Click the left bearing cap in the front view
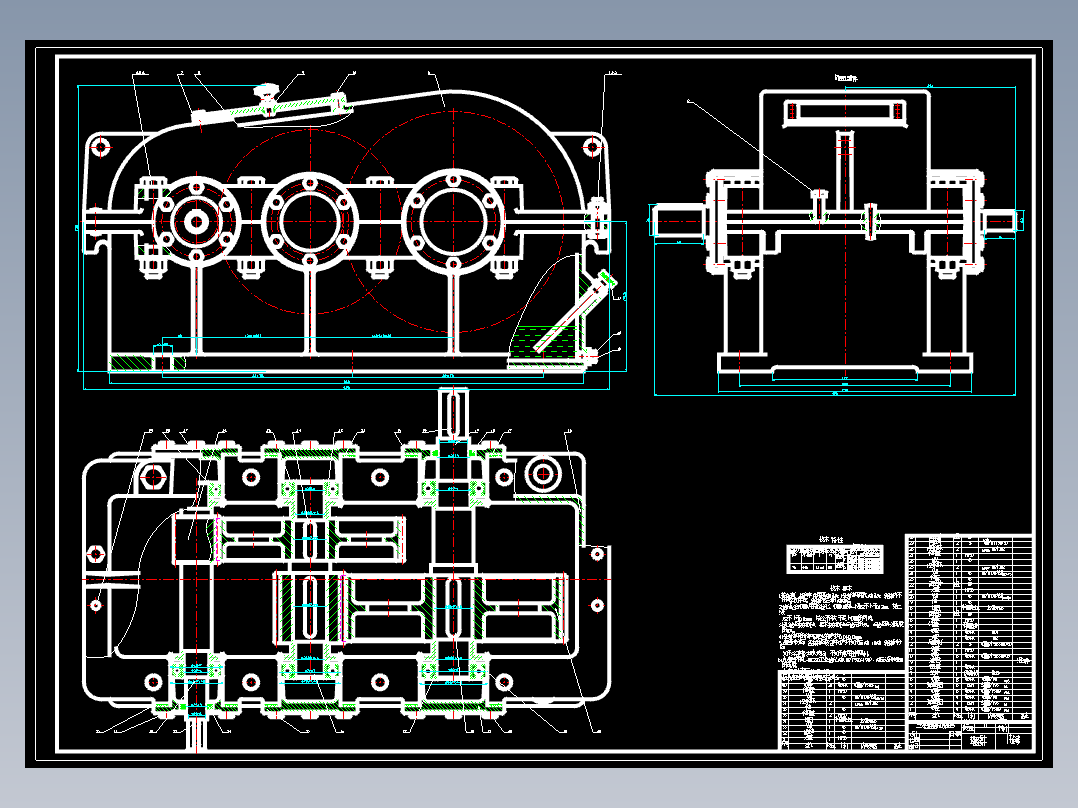1078x808 pixels. [197, 221]
